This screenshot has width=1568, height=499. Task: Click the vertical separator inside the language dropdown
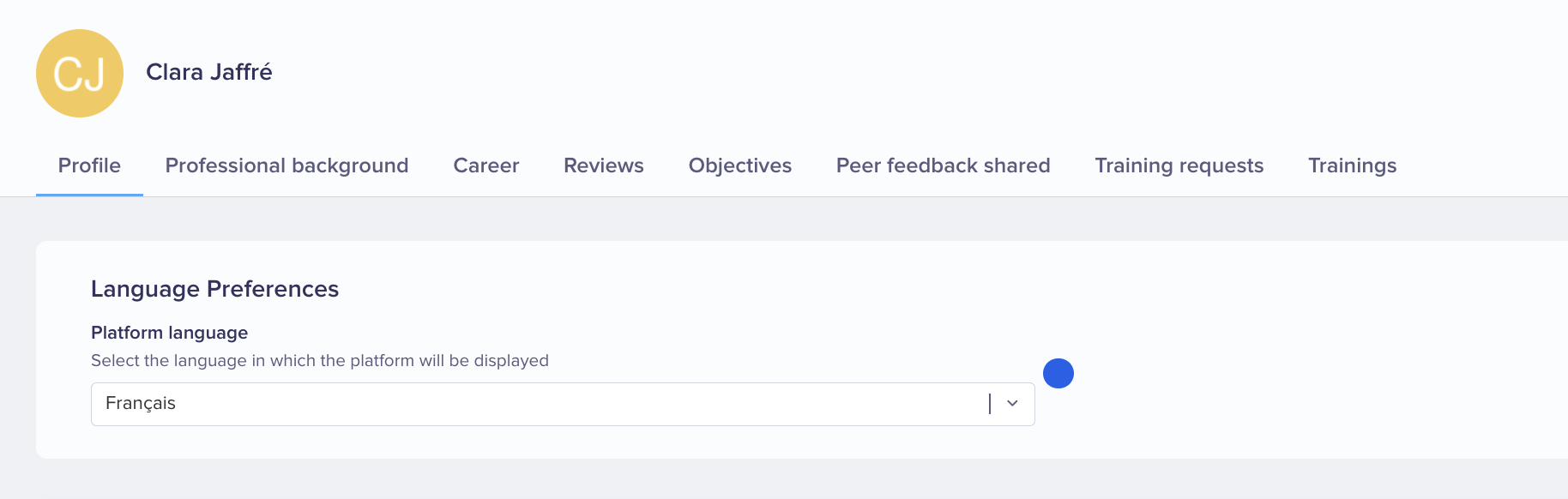pyautogui.click(x=990, y=404)
